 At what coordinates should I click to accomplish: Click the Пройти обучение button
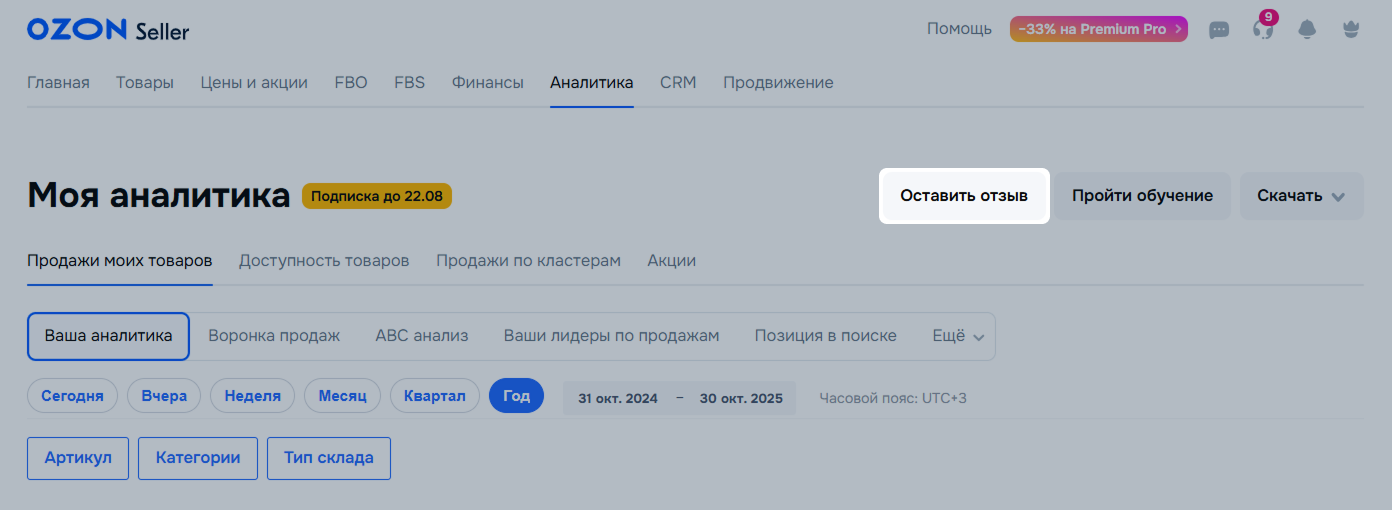click(1142, 196)
